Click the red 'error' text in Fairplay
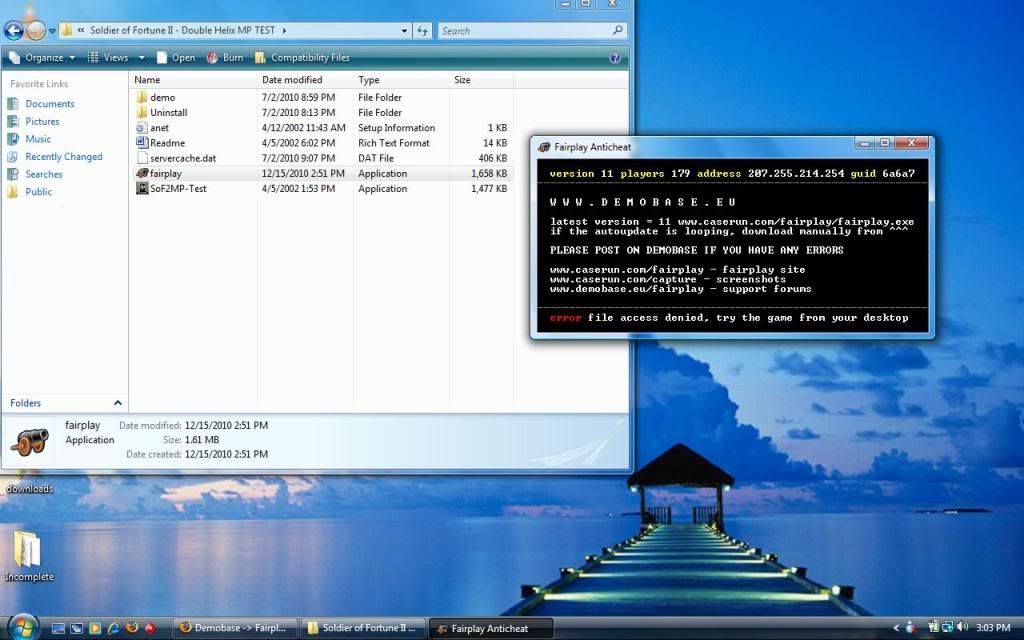 click(566, 318)
